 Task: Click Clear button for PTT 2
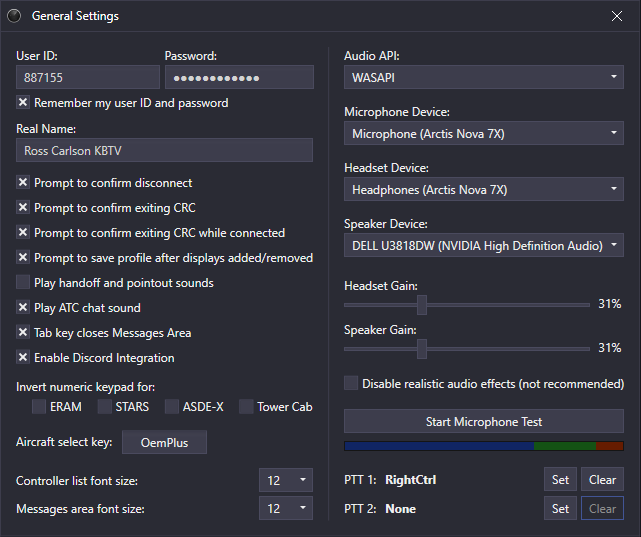pos(602,508)
